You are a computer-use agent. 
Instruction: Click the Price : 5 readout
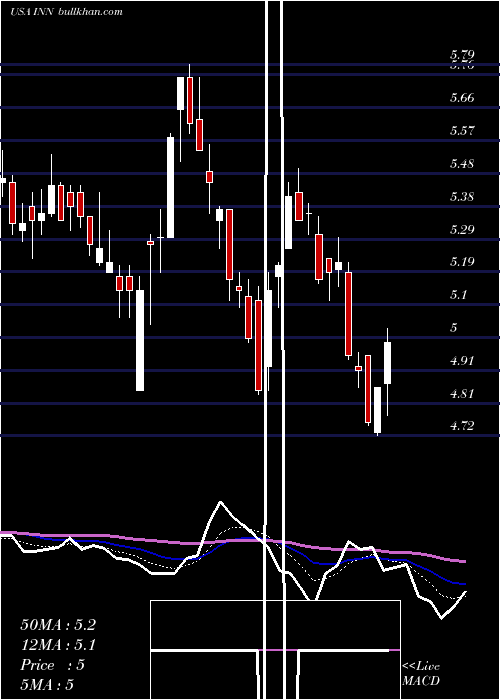(52, 665)
